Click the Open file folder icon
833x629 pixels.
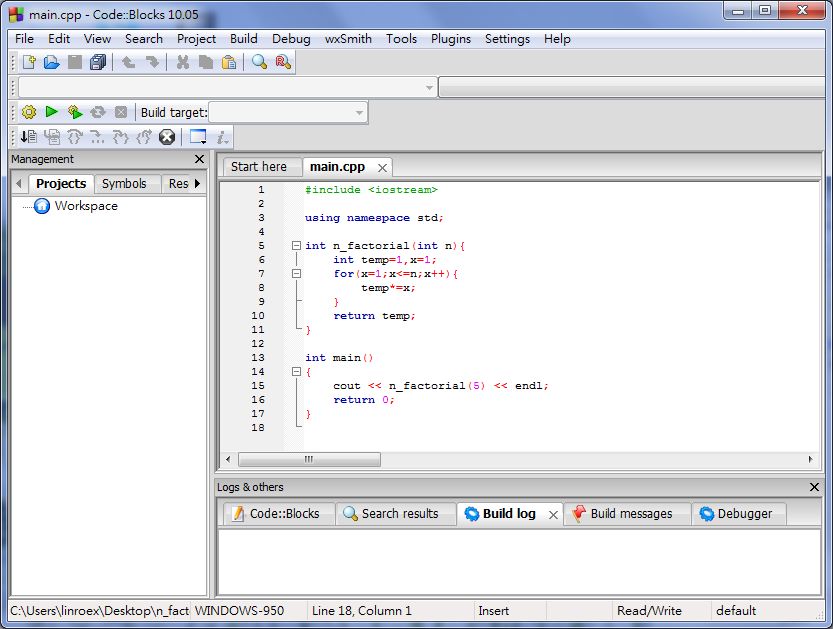pos(52,63)
